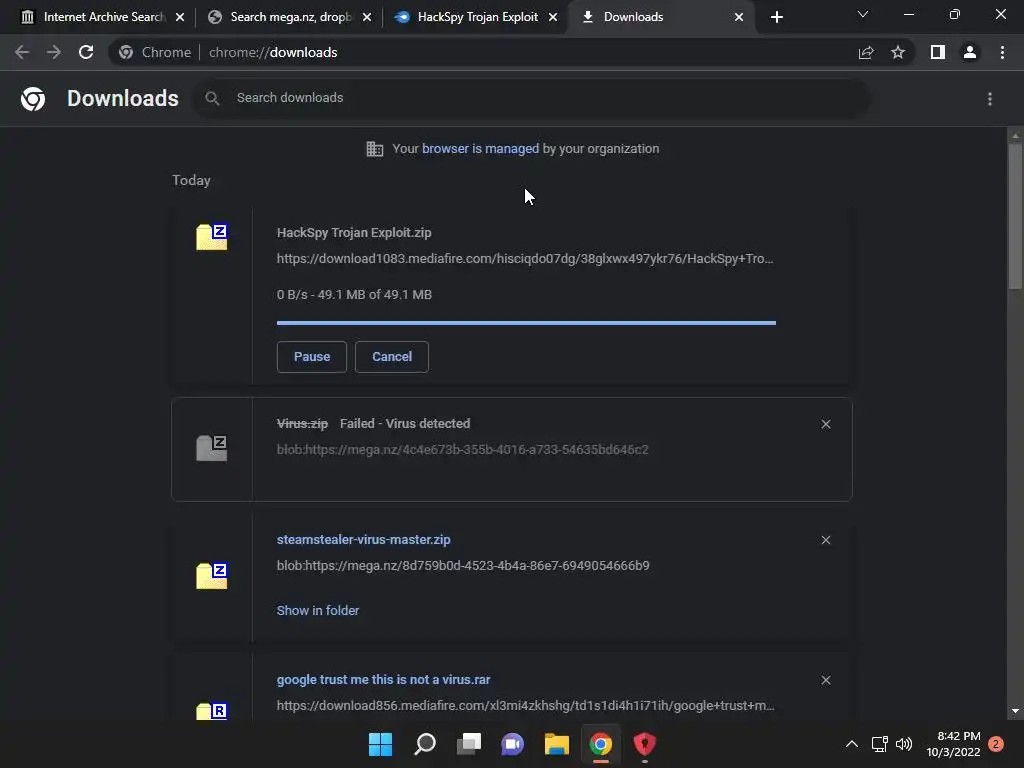Open the google trust me mediafire URL
Viewport: 1024px width, 768px height.
tap(526, 705)
